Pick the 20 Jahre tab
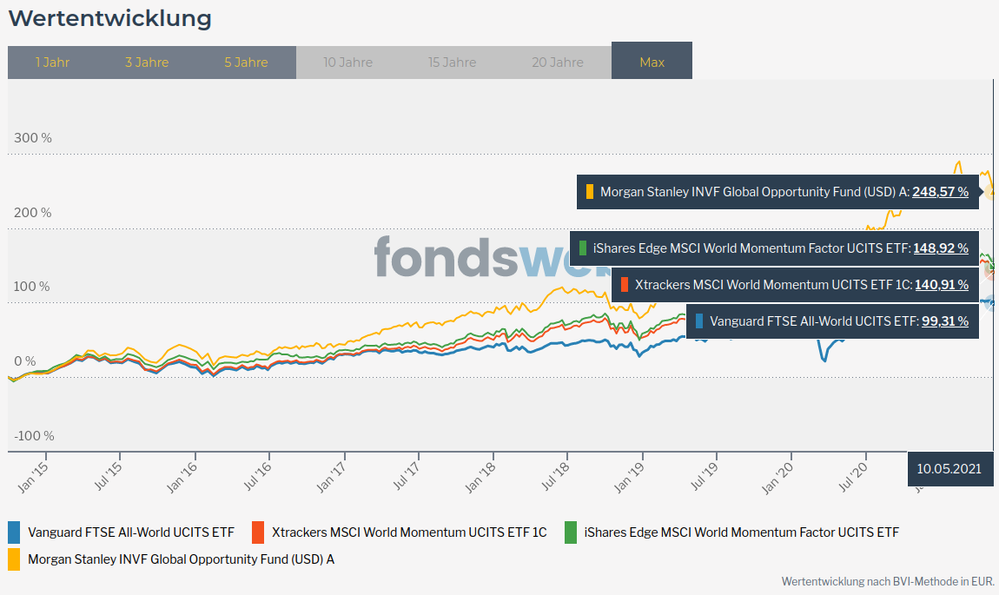Screen dimensions: 999x595 [x=559, y=62]
